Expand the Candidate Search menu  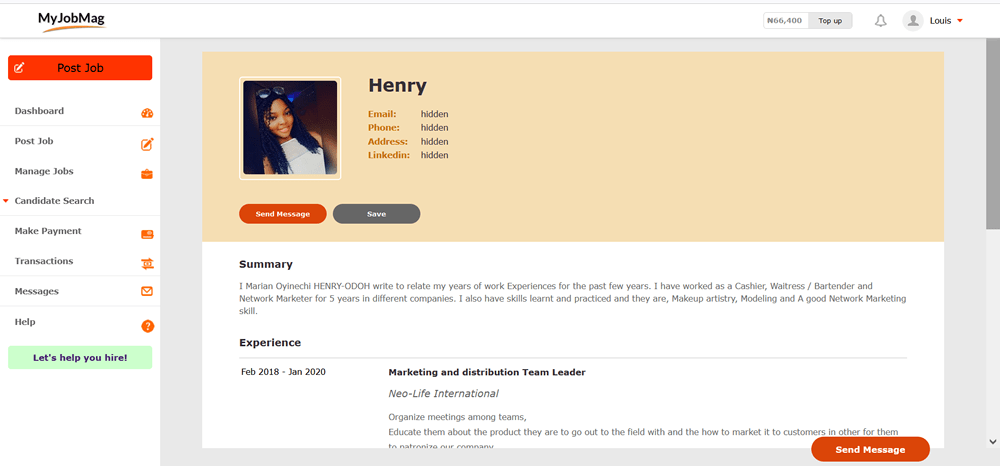(54, 201)
